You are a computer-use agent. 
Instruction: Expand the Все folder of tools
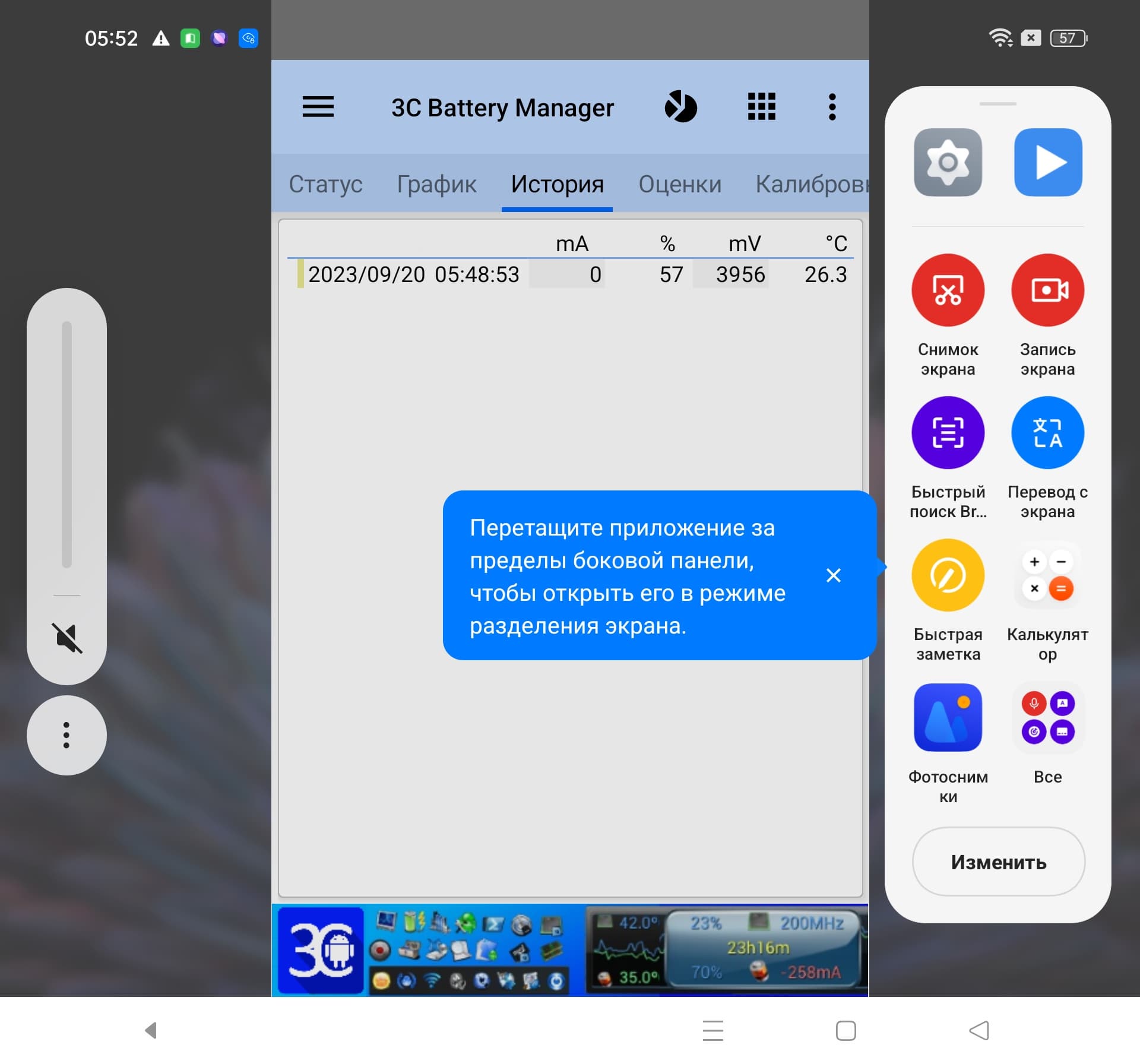point(1047,718)
